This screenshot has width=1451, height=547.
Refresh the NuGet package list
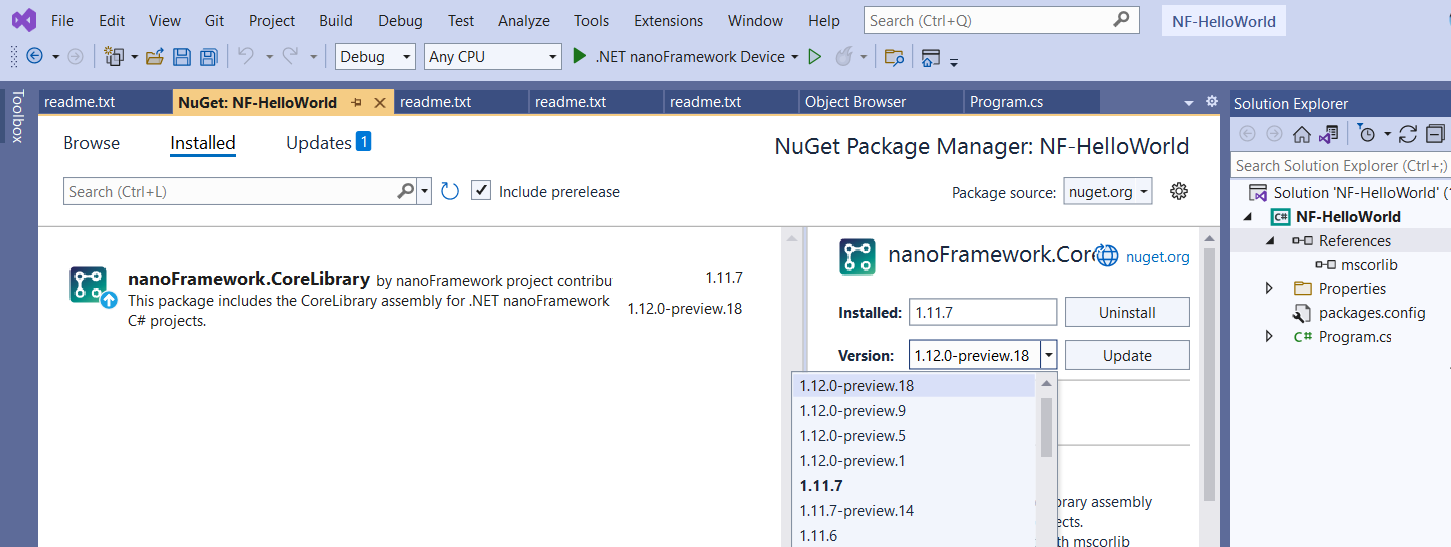coord(450,191)
